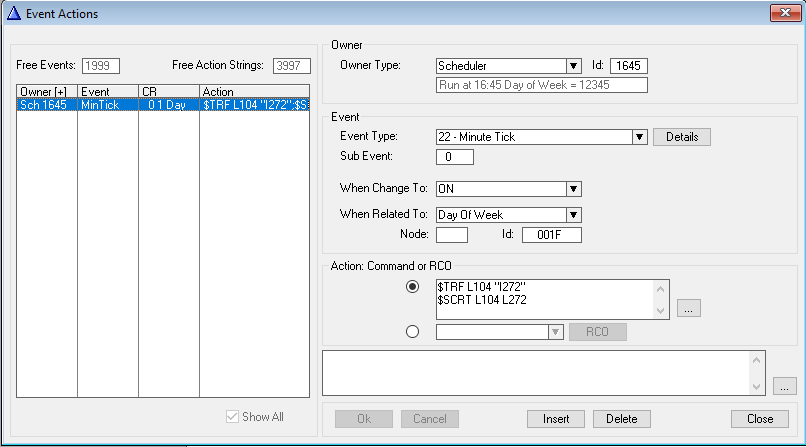Click the disabled RCO button
The height and width of the screenshot is (447, 806).
(597, 332)
